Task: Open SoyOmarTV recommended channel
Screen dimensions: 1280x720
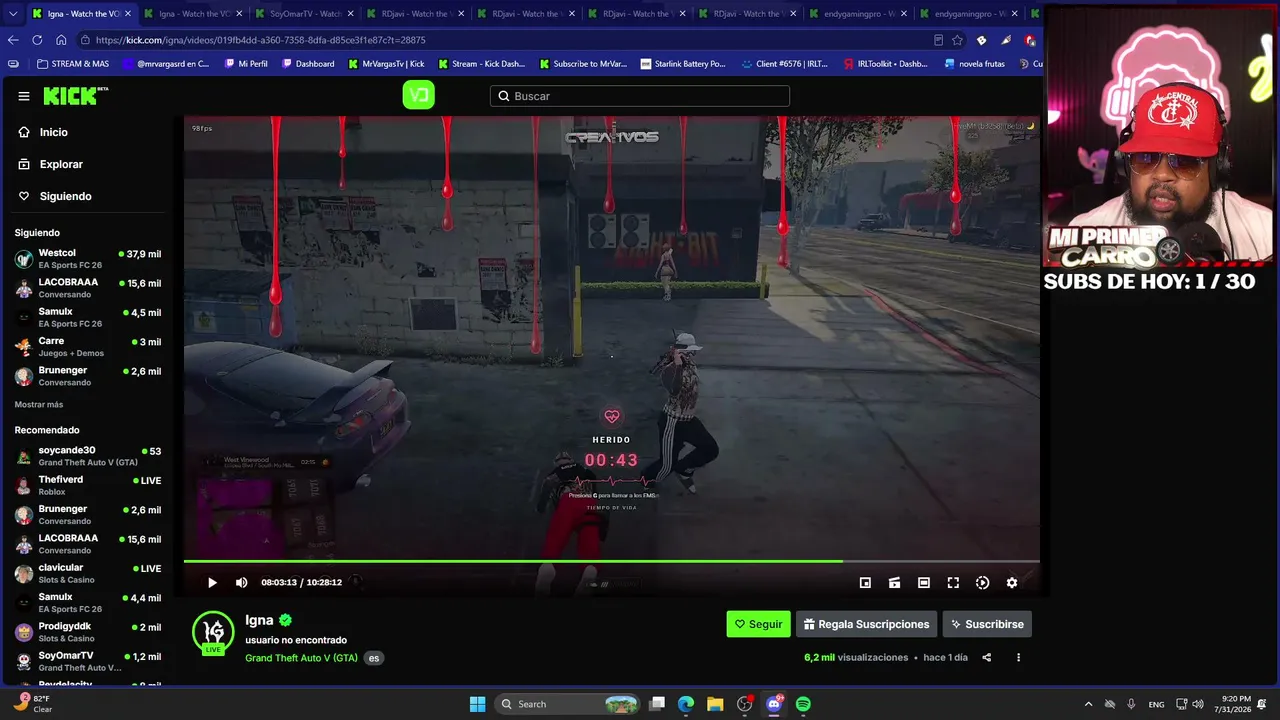Action: tap(88, 661)
